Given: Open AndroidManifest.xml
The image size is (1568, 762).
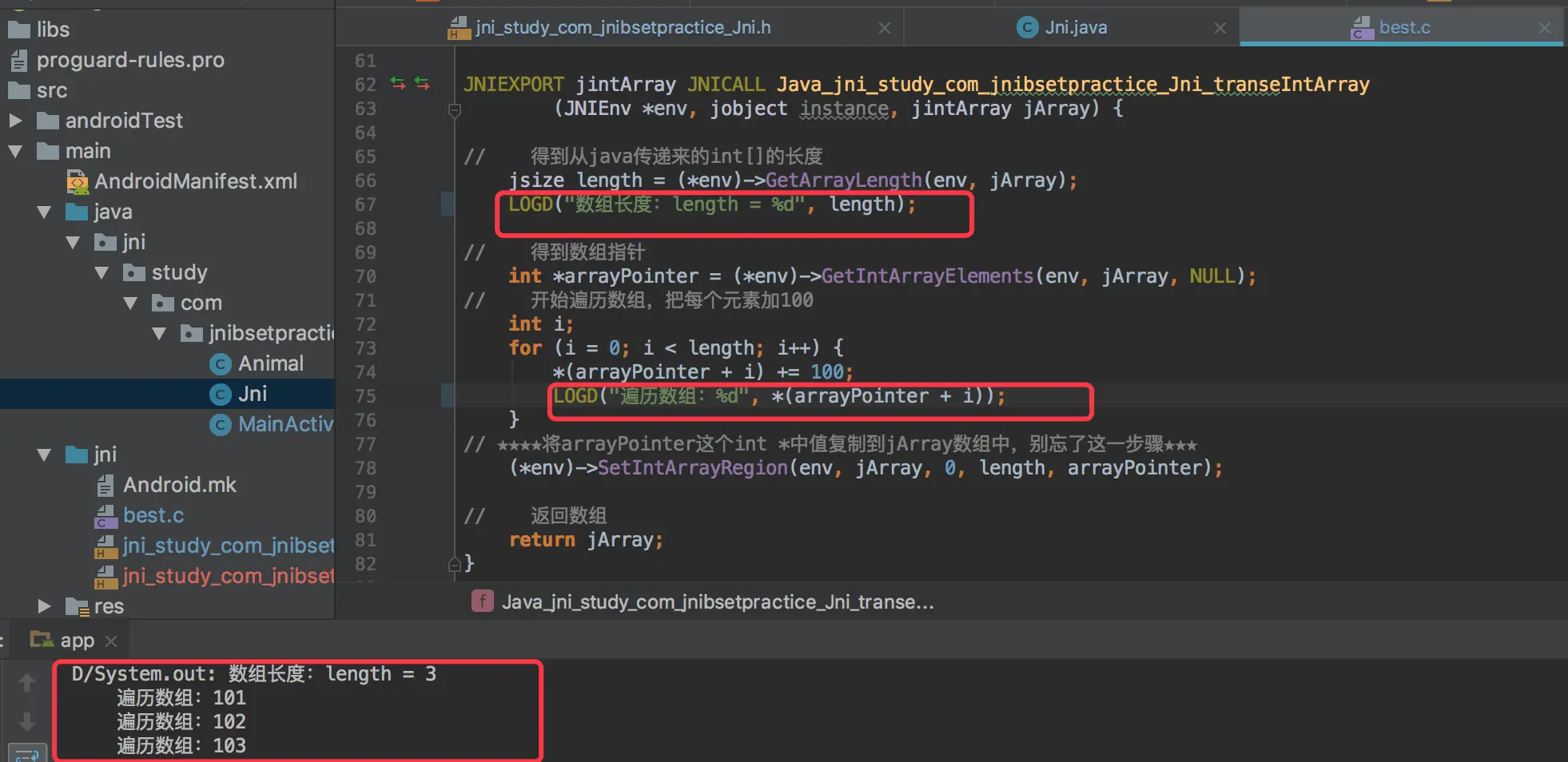Looking at the screenshot, I should 196,181.
